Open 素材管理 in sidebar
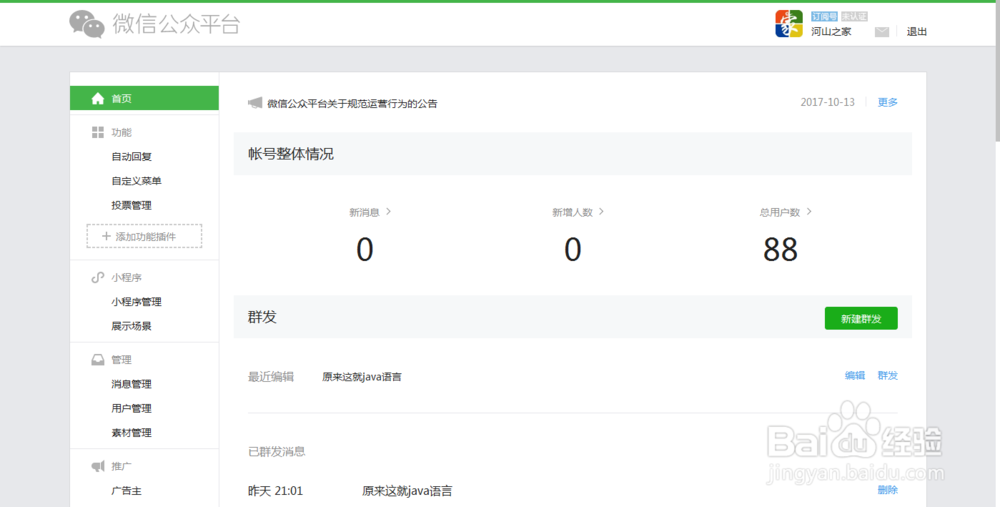Image resolution: width=1000 pixels, height=507 pixels. [131, 432]
